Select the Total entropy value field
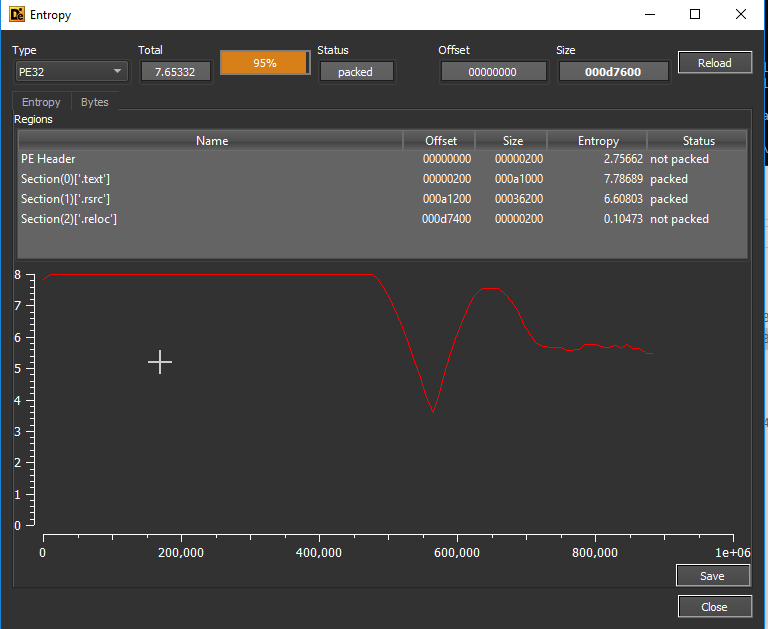This screenshot has width=768, height=629. 176,72
